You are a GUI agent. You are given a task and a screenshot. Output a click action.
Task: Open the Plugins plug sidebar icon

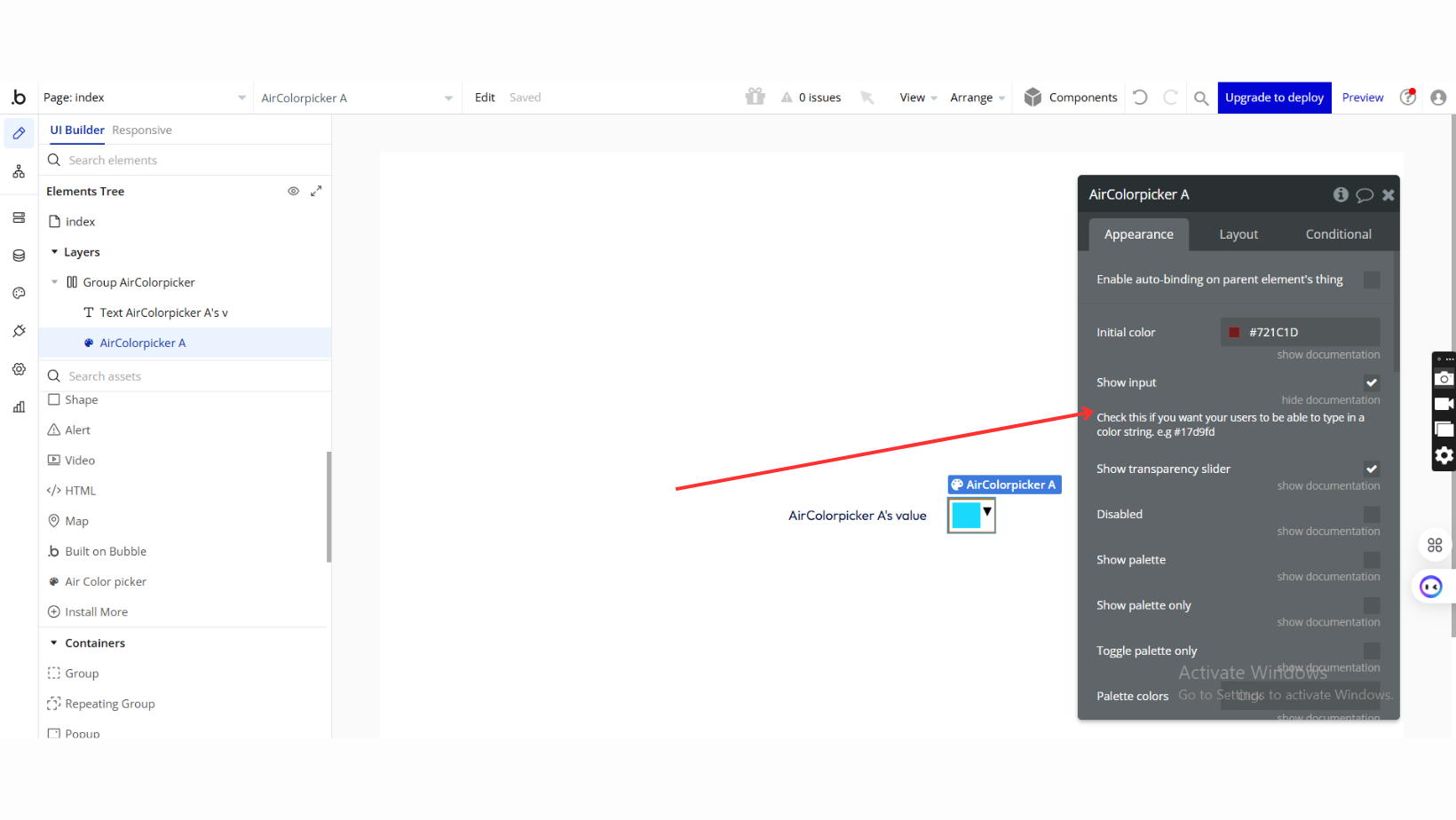point(19,331)
